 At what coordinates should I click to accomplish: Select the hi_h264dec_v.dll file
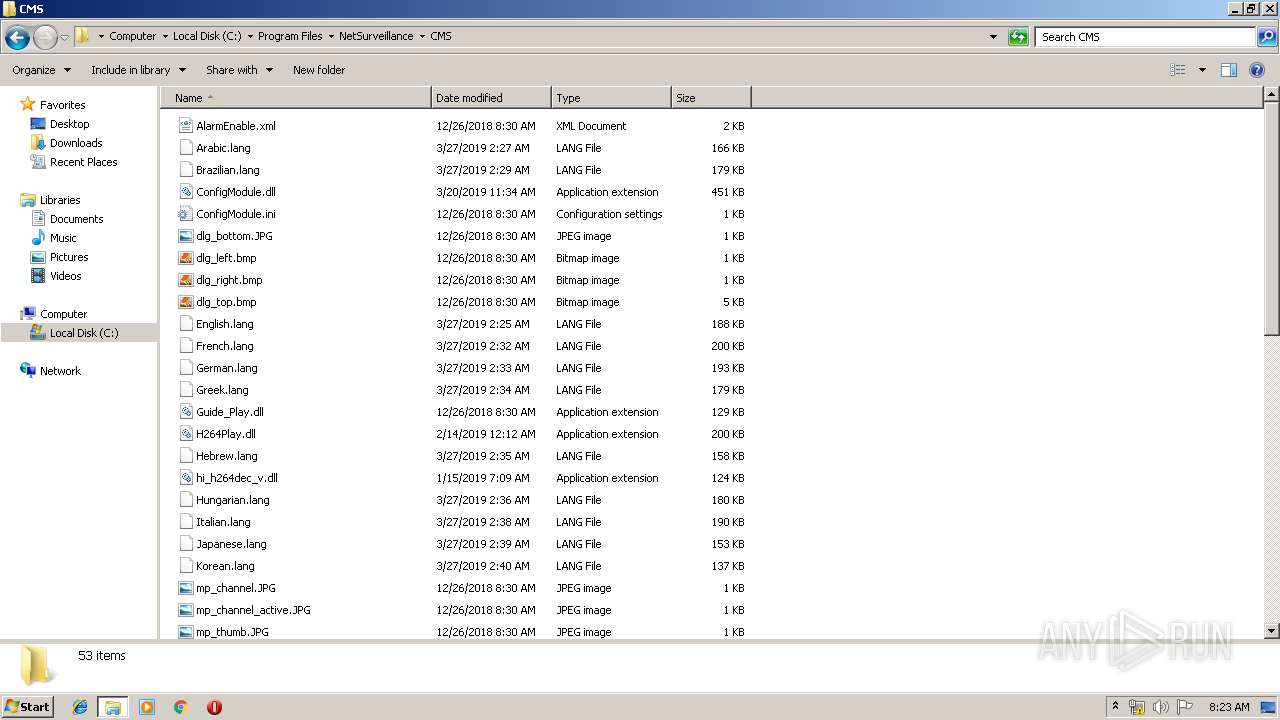click(x=237, y=478)
